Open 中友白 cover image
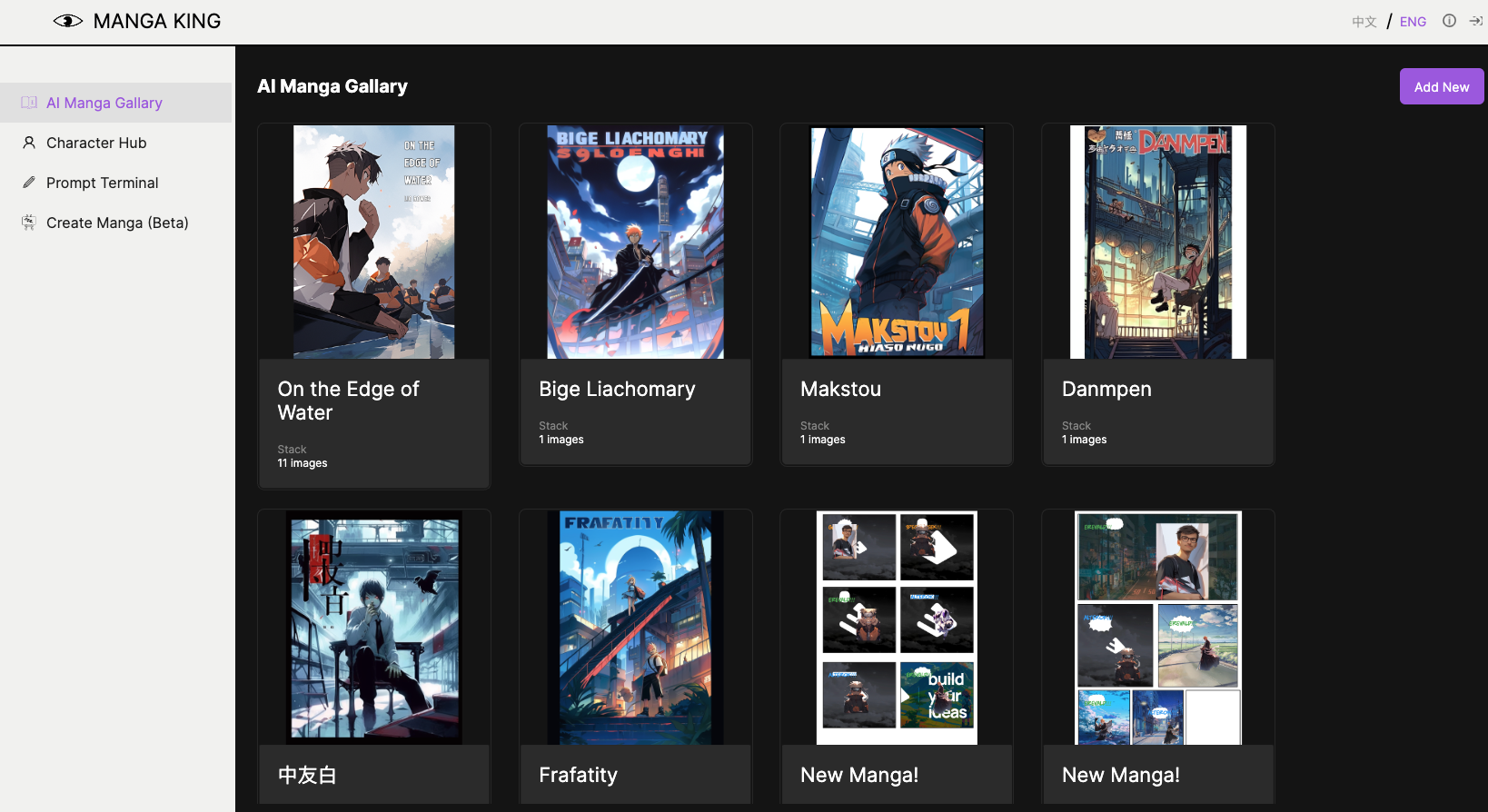Screen dimensions: 1488x812 [x=374, y=628]
